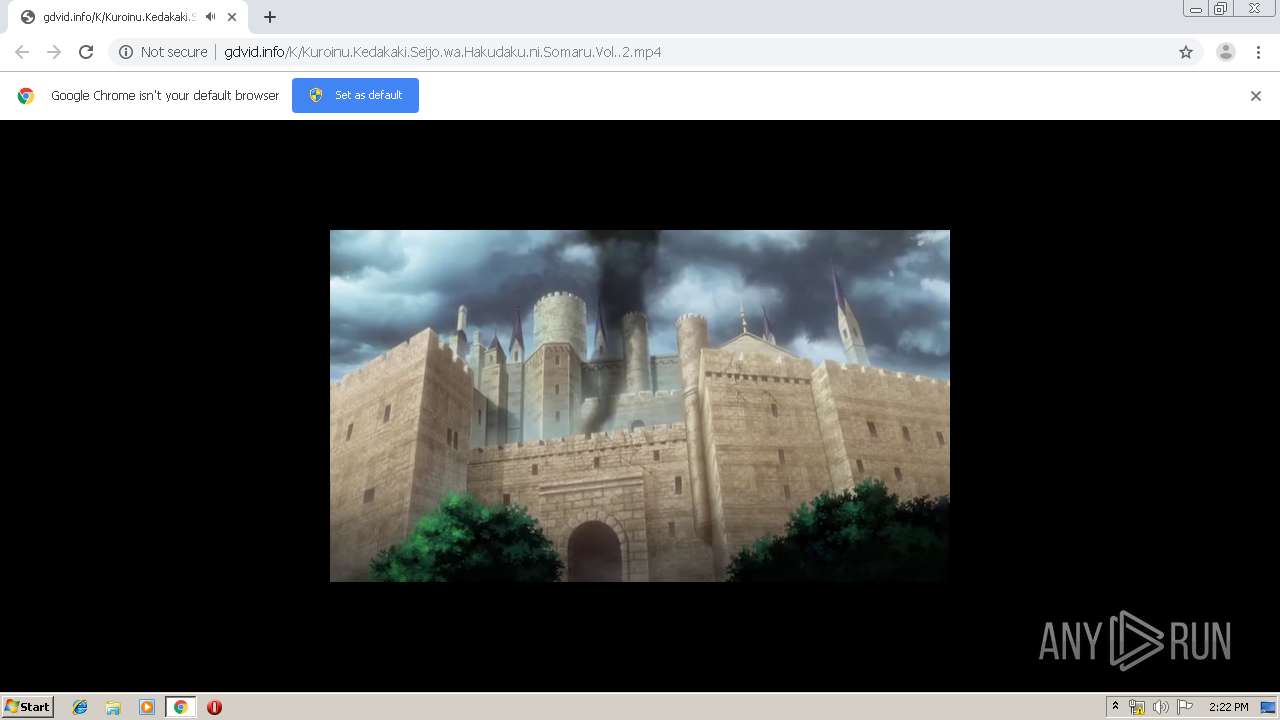Open the red Opera taskbar icon
1280x720 pixels.
214,707
